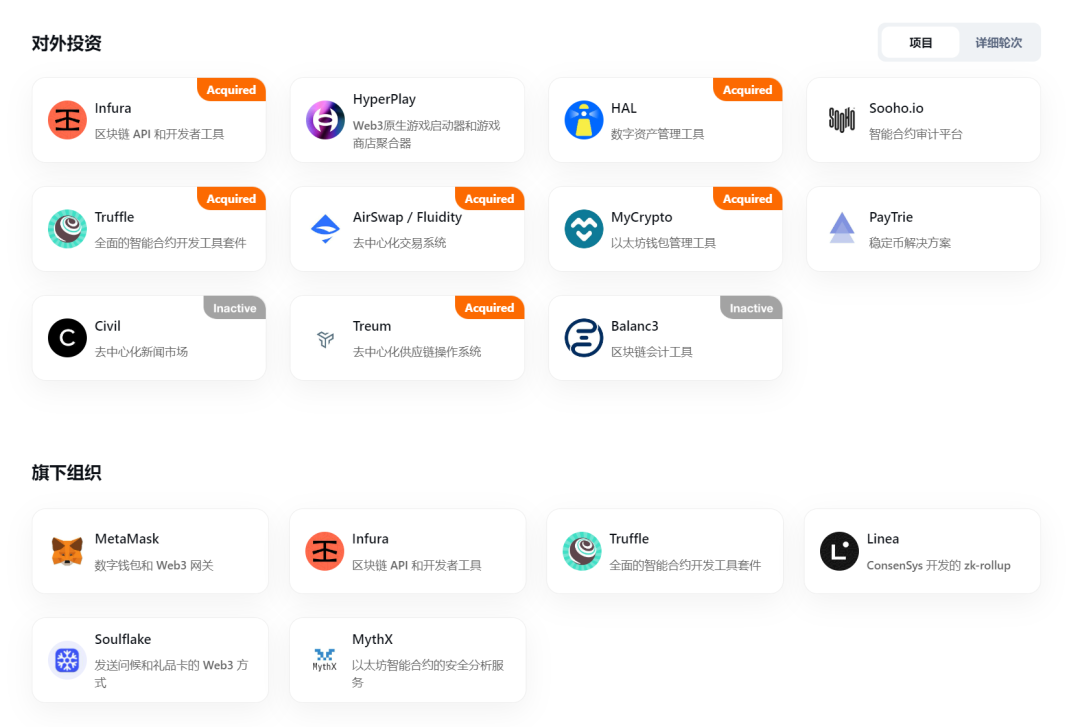Click the Sooho.io logo icon

point(842,120)
